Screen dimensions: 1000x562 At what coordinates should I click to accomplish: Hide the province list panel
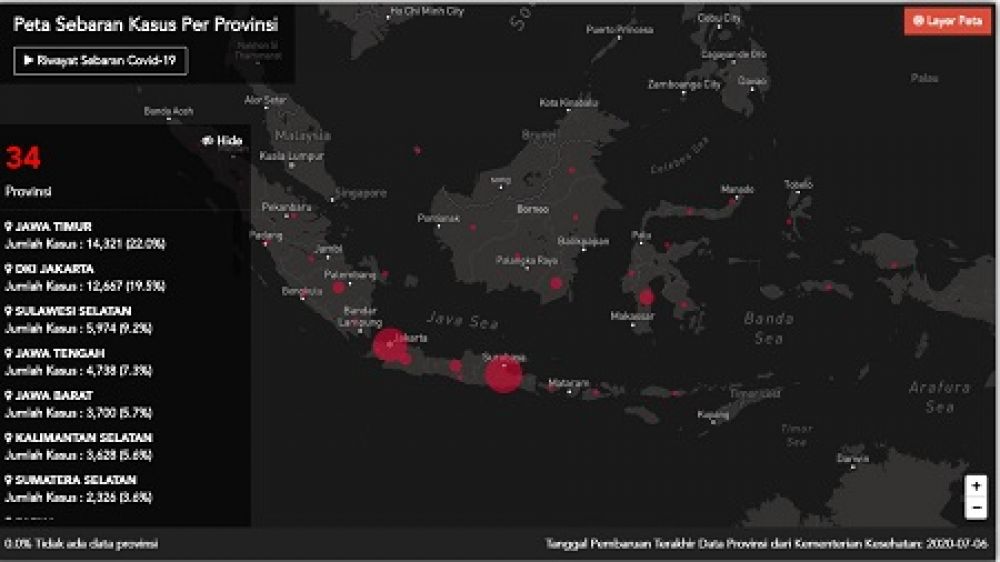tap(223, 141)
